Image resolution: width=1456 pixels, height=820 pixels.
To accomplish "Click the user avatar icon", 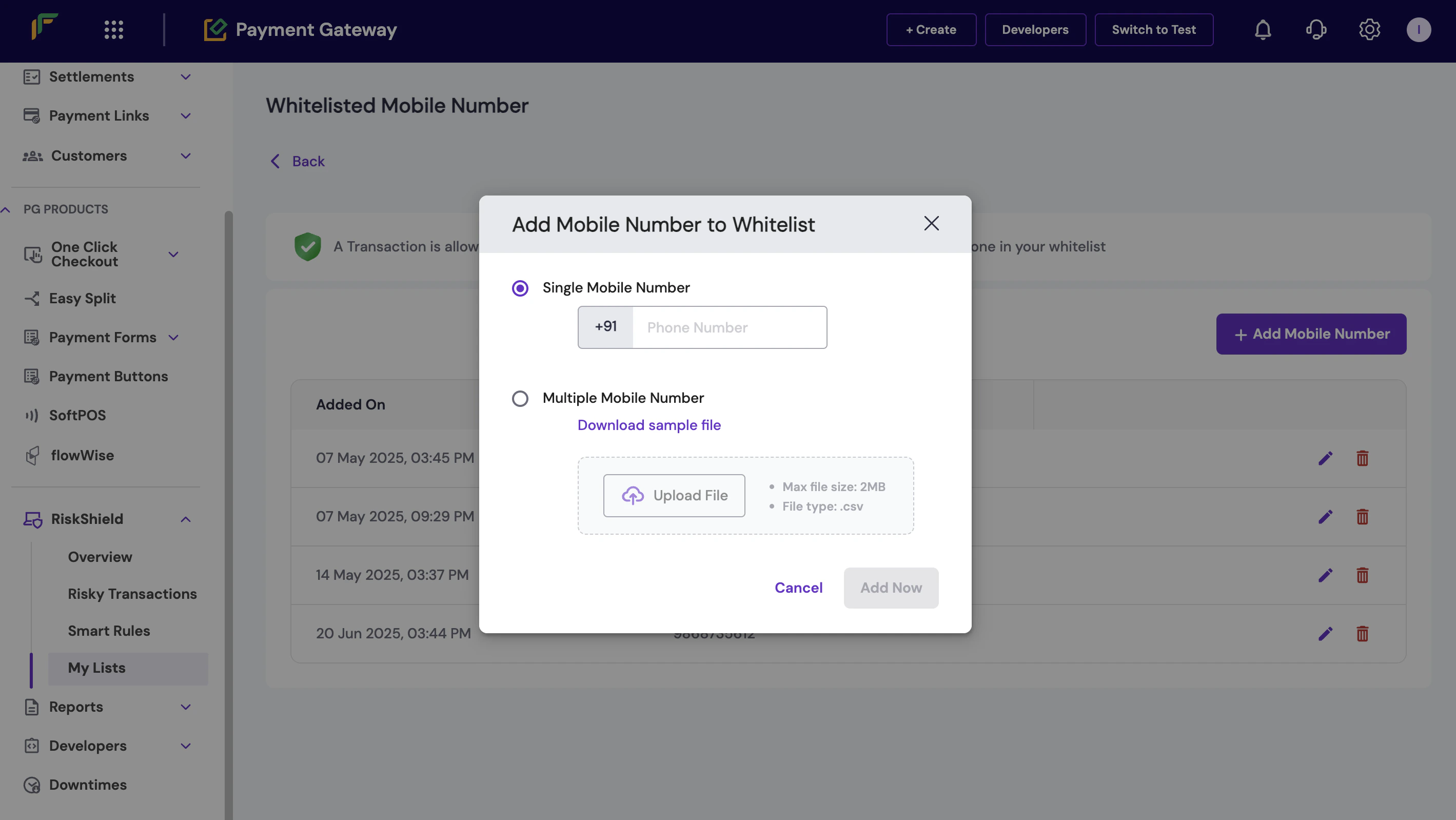I will click(1418, 29).
